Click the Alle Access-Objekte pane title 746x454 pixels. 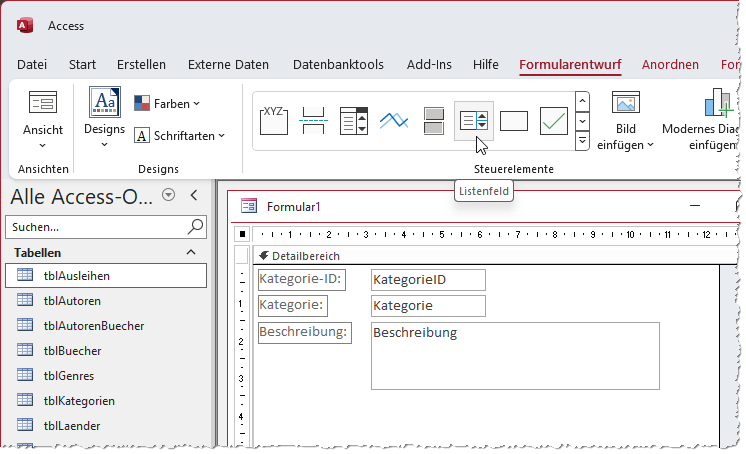tap(82, 196)
